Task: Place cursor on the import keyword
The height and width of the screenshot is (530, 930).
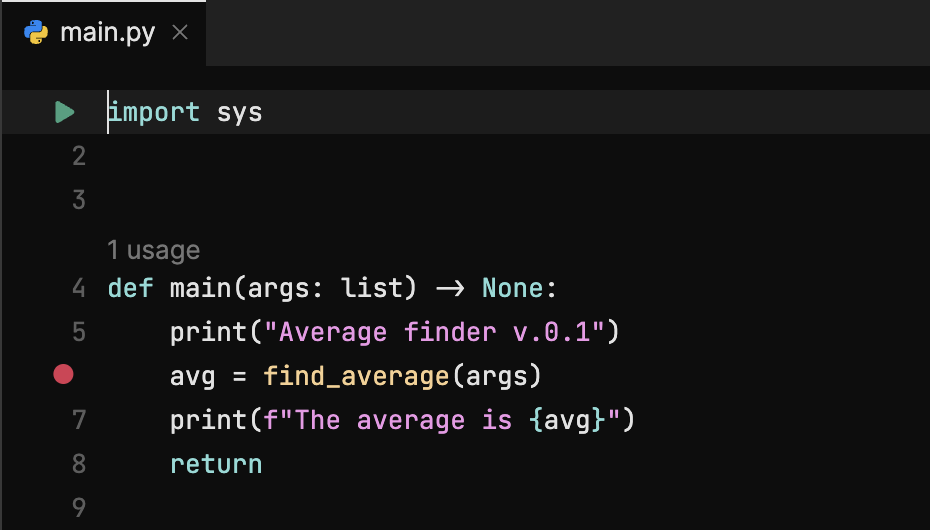Action: [155, 112]
